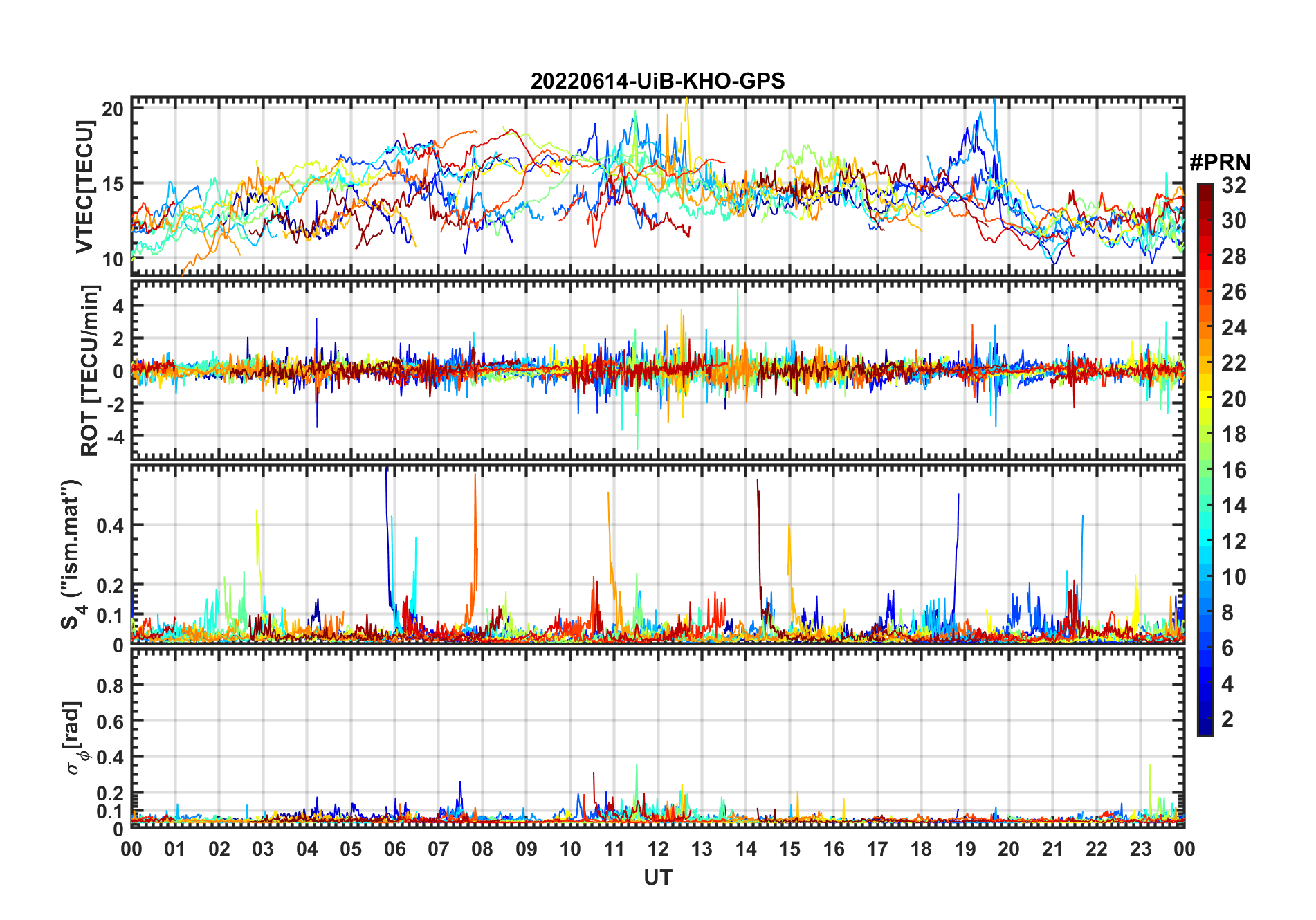
Task: Select the 03 hour label on the UT axis
Action: tap(263, 849)
